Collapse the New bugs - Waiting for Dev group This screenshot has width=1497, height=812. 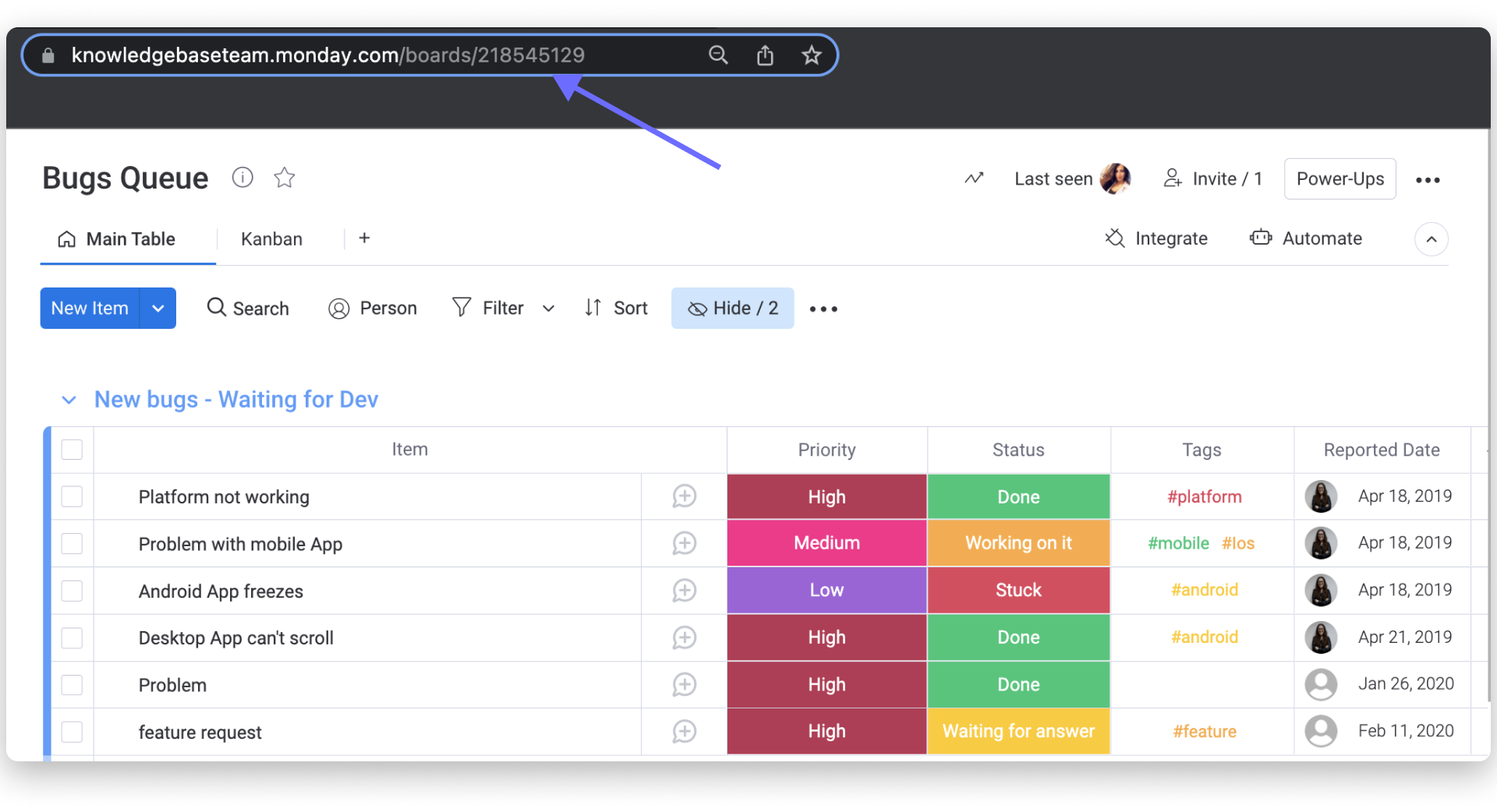click(x=69, y=400)
